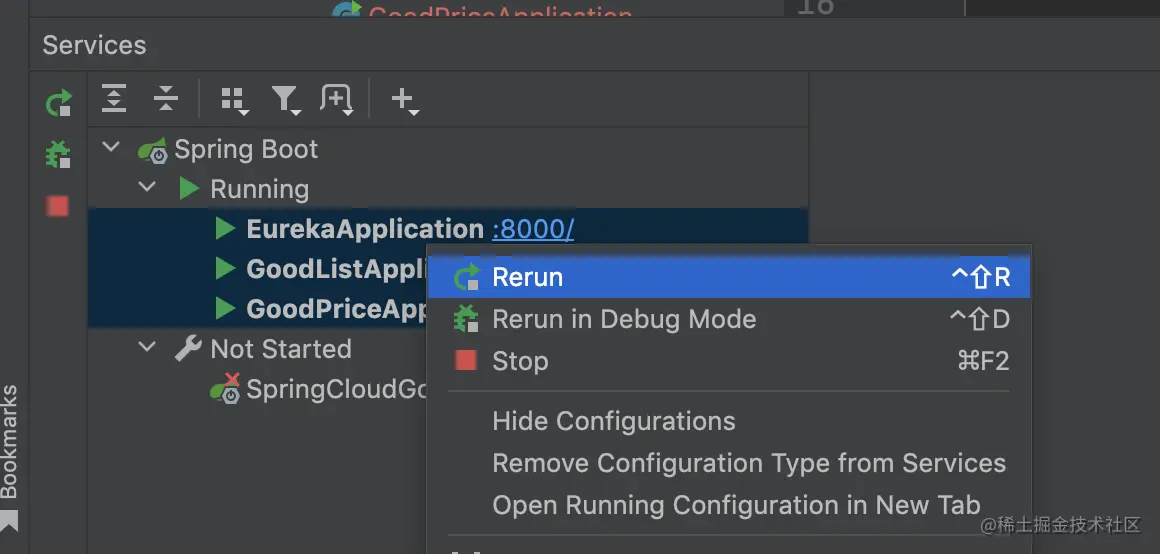Image resolution: width=1160 pixels, height=554 pixels.
Task: Open the :8000/ link for EurekaApplication
Action: pos(533,229)
